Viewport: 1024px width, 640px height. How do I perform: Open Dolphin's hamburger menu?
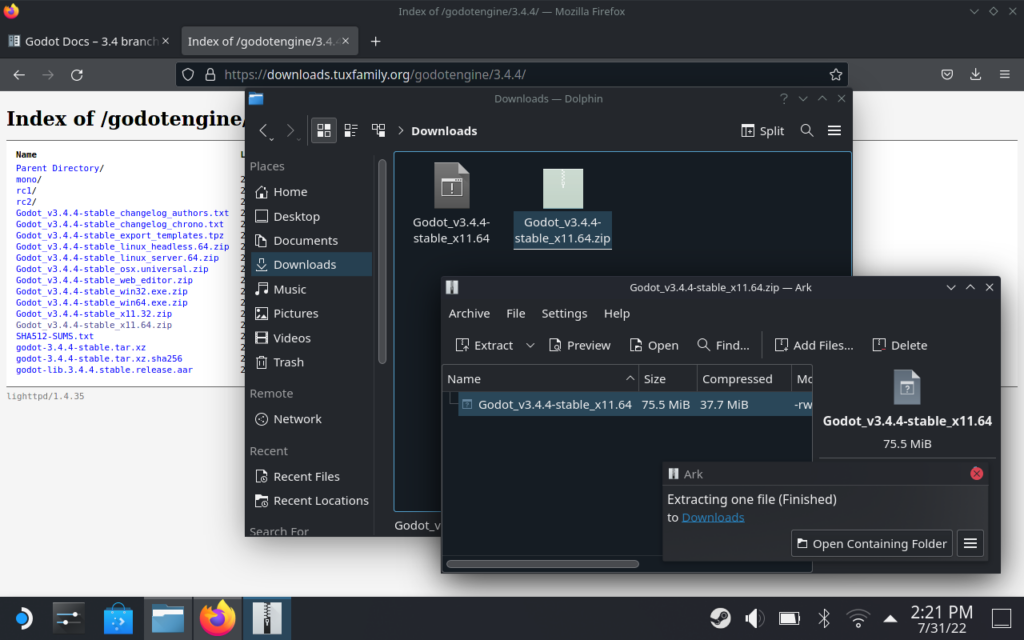coord(834,130)
